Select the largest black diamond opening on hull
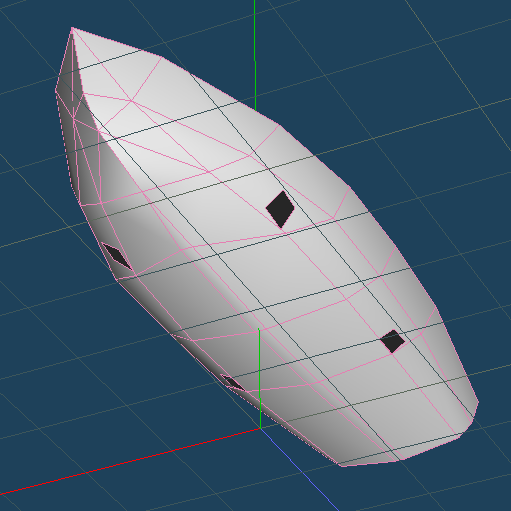The width and height of the screenshot is (511, 511). point(280,209)
